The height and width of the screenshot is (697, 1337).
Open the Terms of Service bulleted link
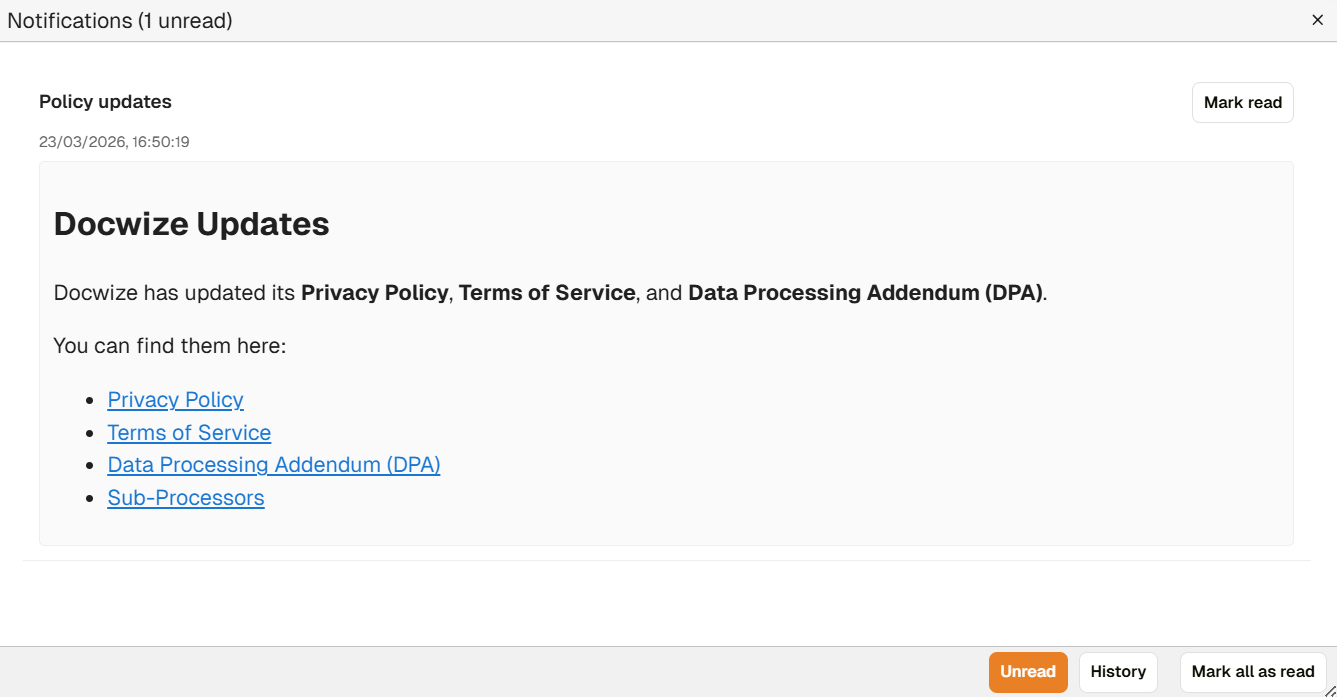tap(189, 433)
